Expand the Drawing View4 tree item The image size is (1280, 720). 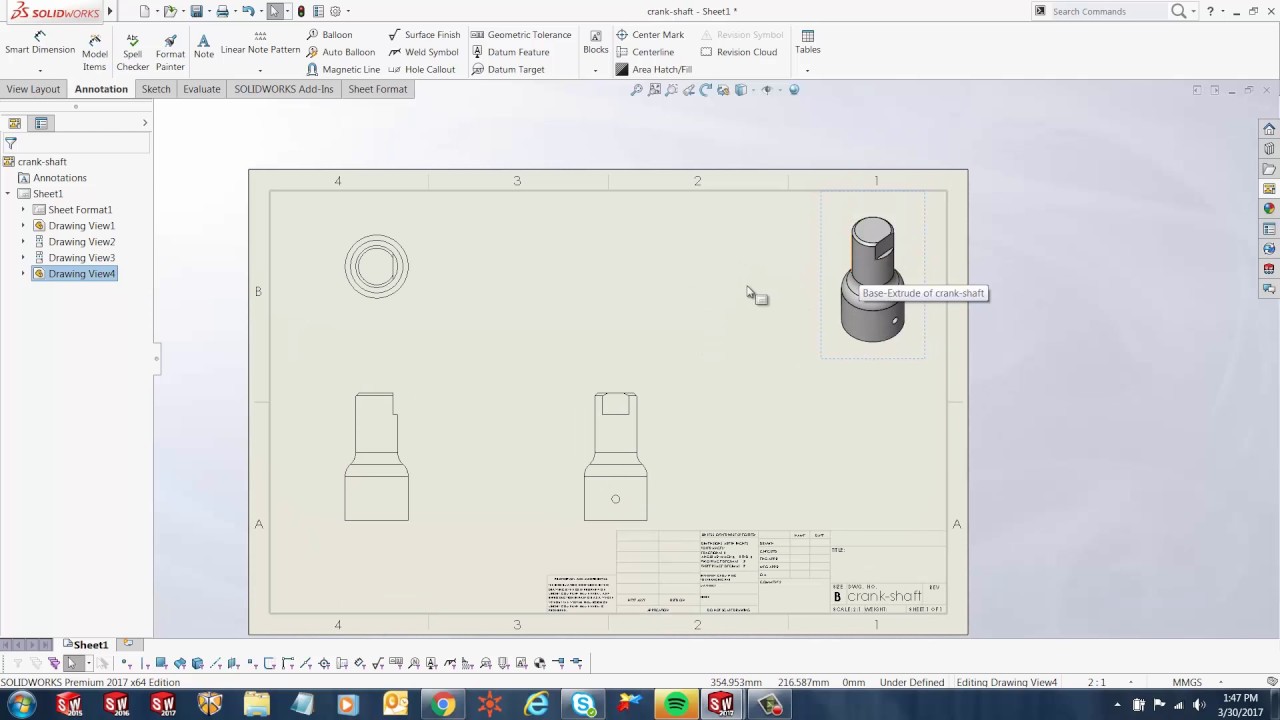[x=22, y=273]
